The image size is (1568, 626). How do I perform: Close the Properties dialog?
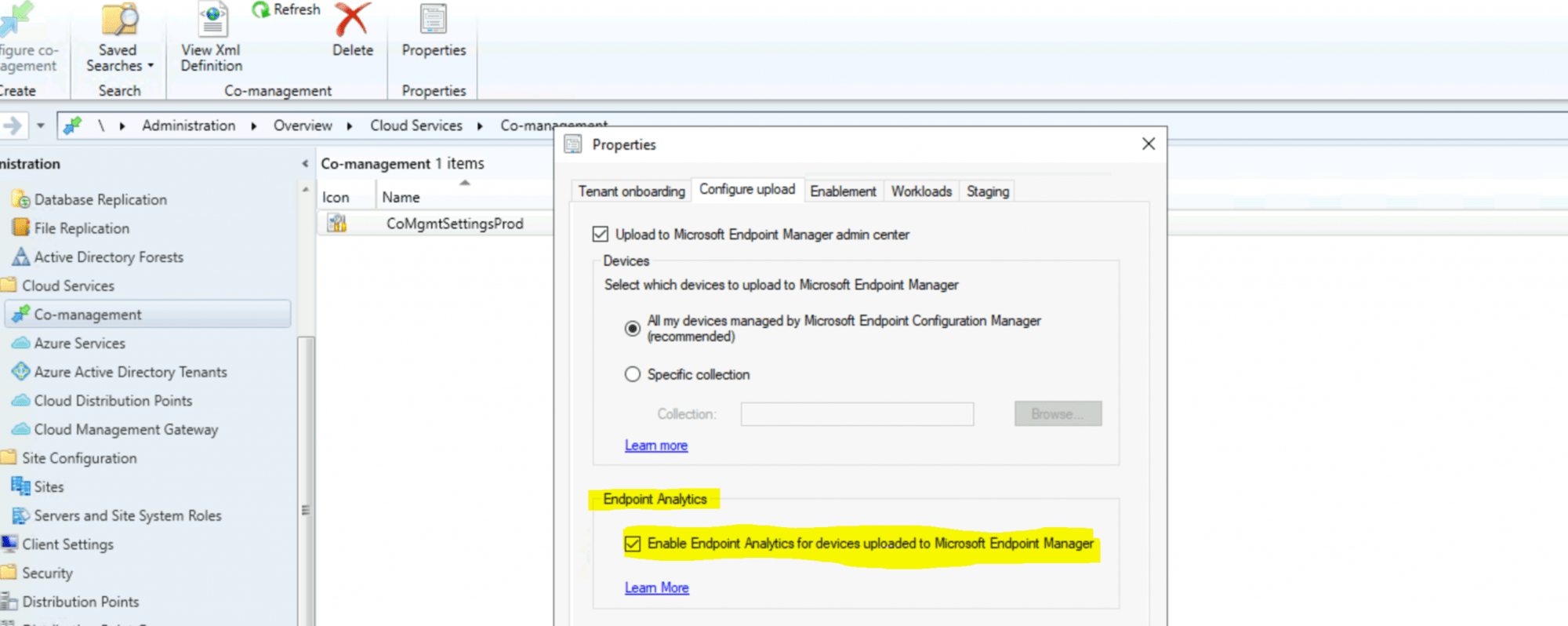tap(1149, 144)
